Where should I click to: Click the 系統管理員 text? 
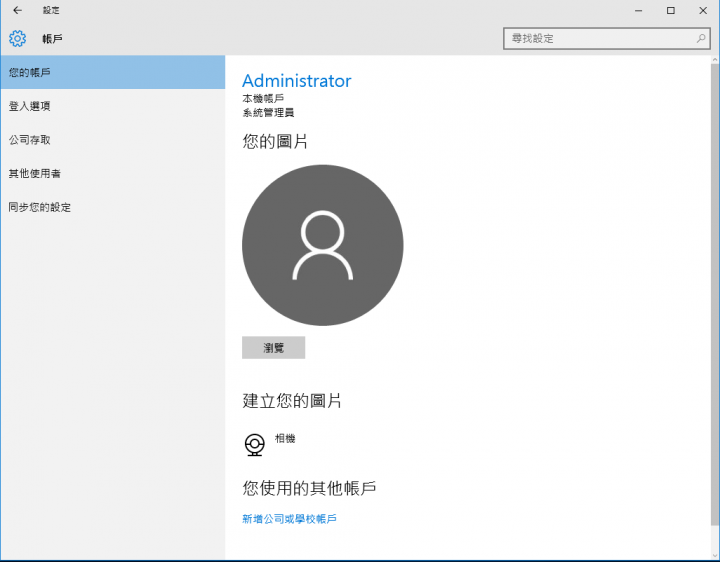tap(268, 112)
